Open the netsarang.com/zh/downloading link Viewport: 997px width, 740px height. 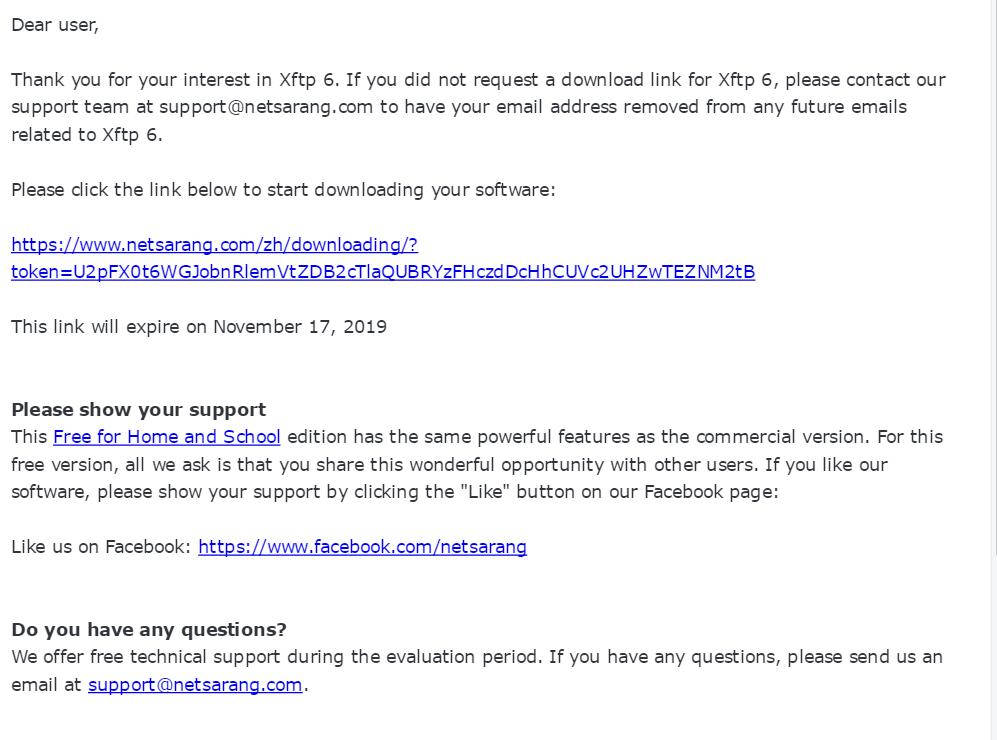214,245
